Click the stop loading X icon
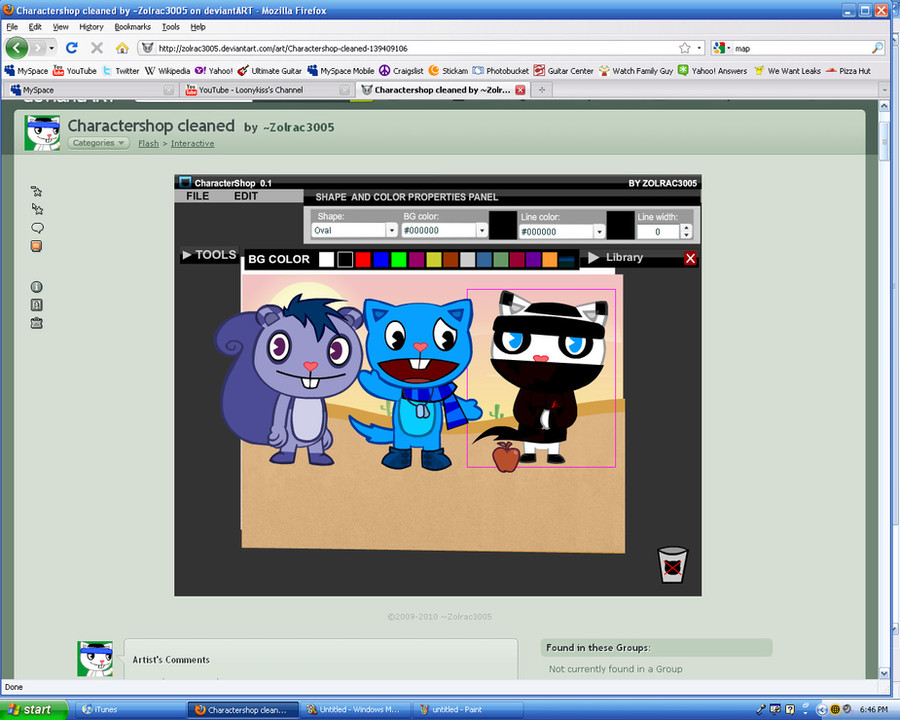The height and width of the screenshot is (720, 900). tap(97, 48)
